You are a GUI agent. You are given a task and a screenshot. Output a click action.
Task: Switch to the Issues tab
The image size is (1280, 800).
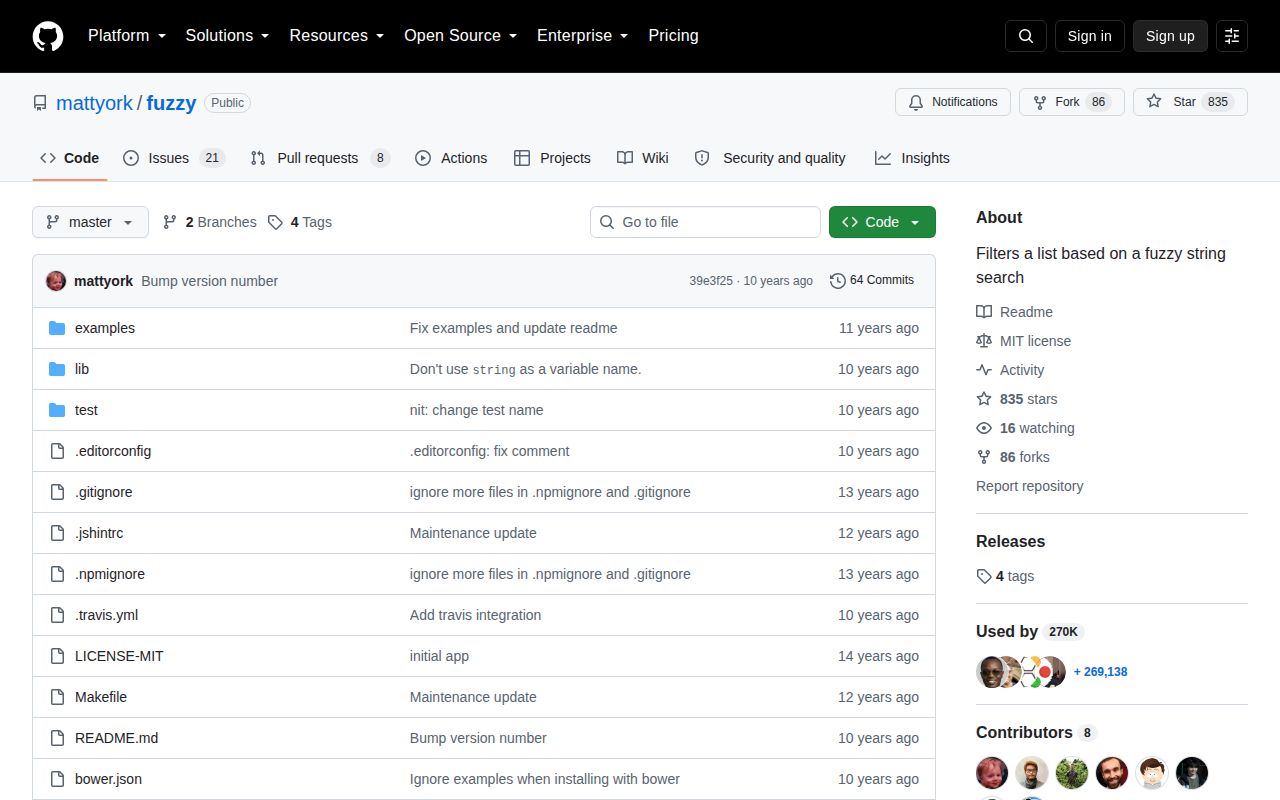(174, 158)
